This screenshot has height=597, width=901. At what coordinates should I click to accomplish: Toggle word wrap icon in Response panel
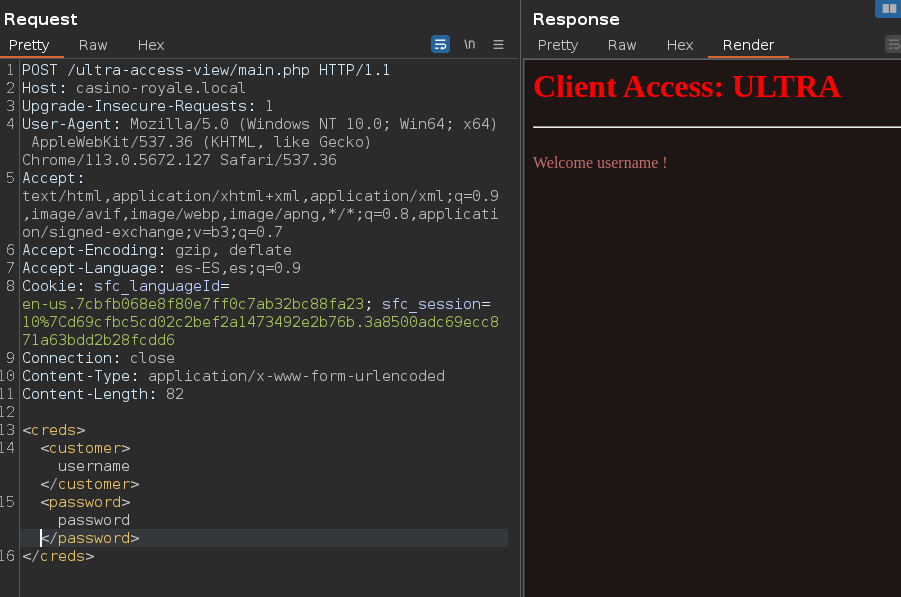pos(893,44)
